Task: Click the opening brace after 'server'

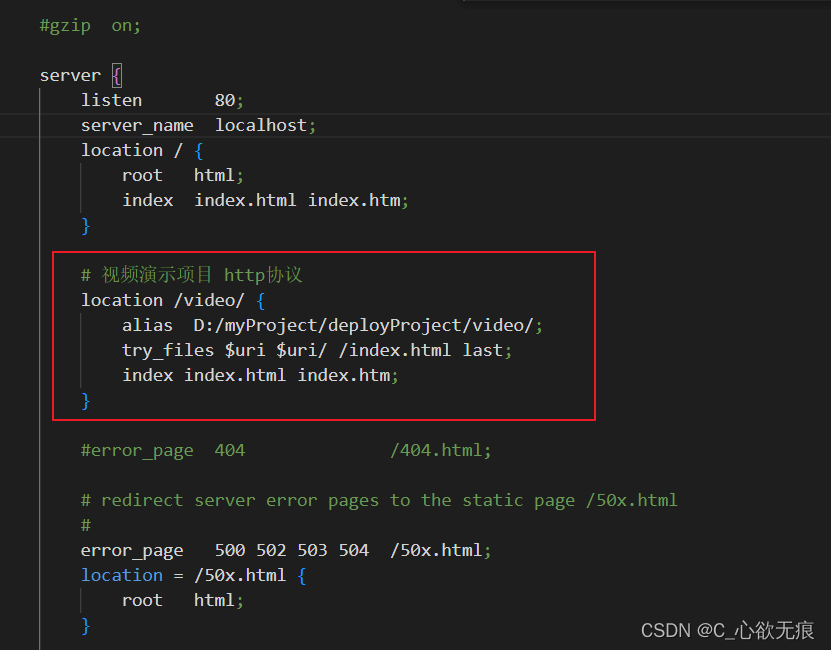Action: point(116,76)
